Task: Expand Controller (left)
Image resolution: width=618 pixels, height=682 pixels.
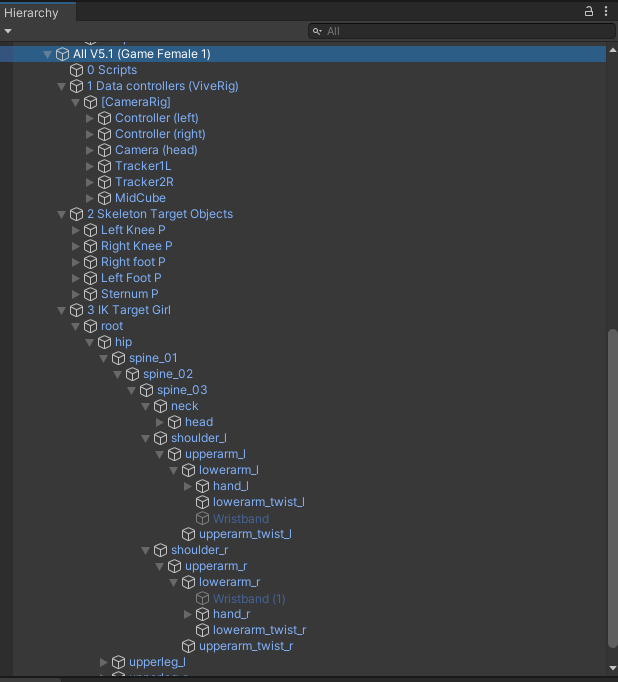Action: (90, 118)
